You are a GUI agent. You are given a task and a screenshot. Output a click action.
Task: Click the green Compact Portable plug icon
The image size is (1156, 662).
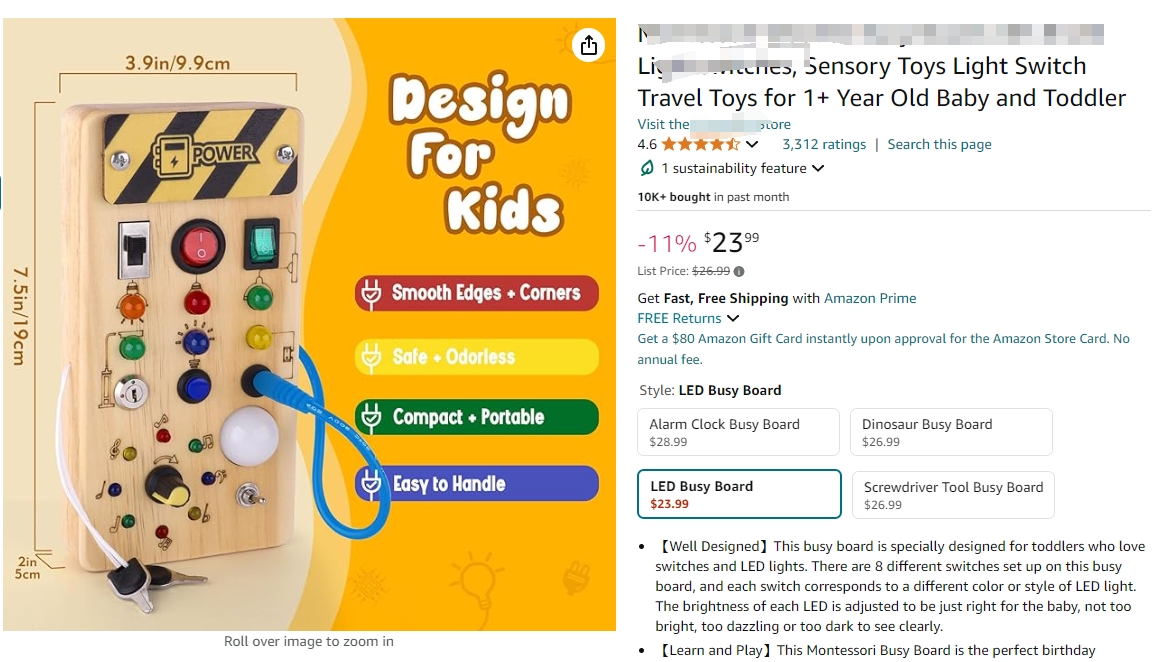[372, 418]
